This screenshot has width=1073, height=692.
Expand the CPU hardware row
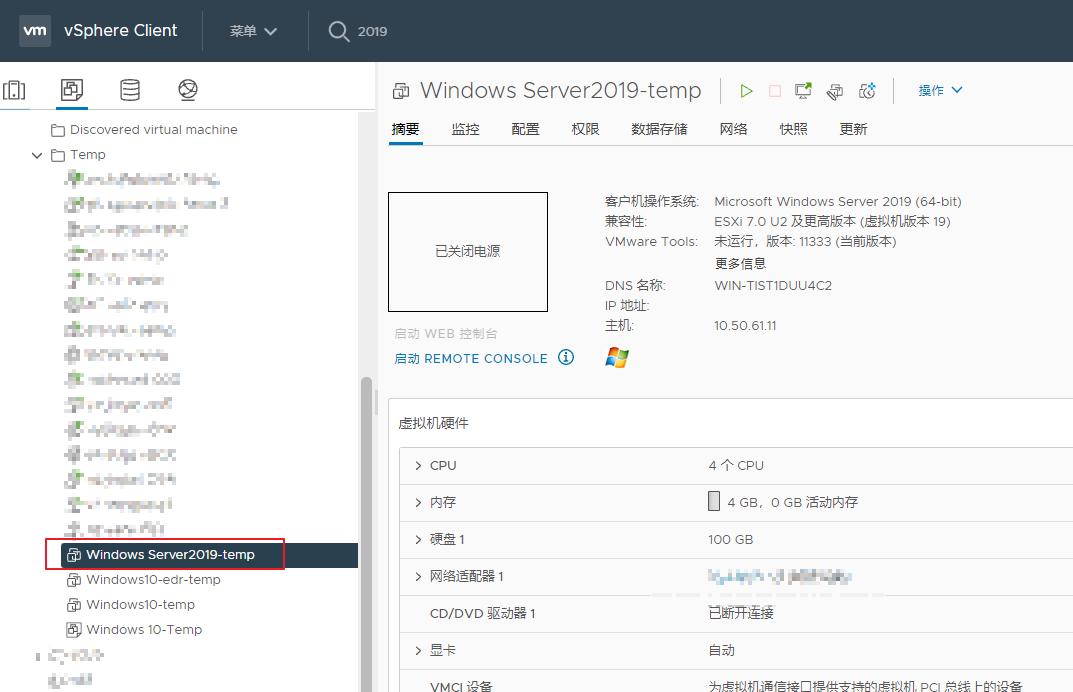pyautogui.click(x=418, y=466)
